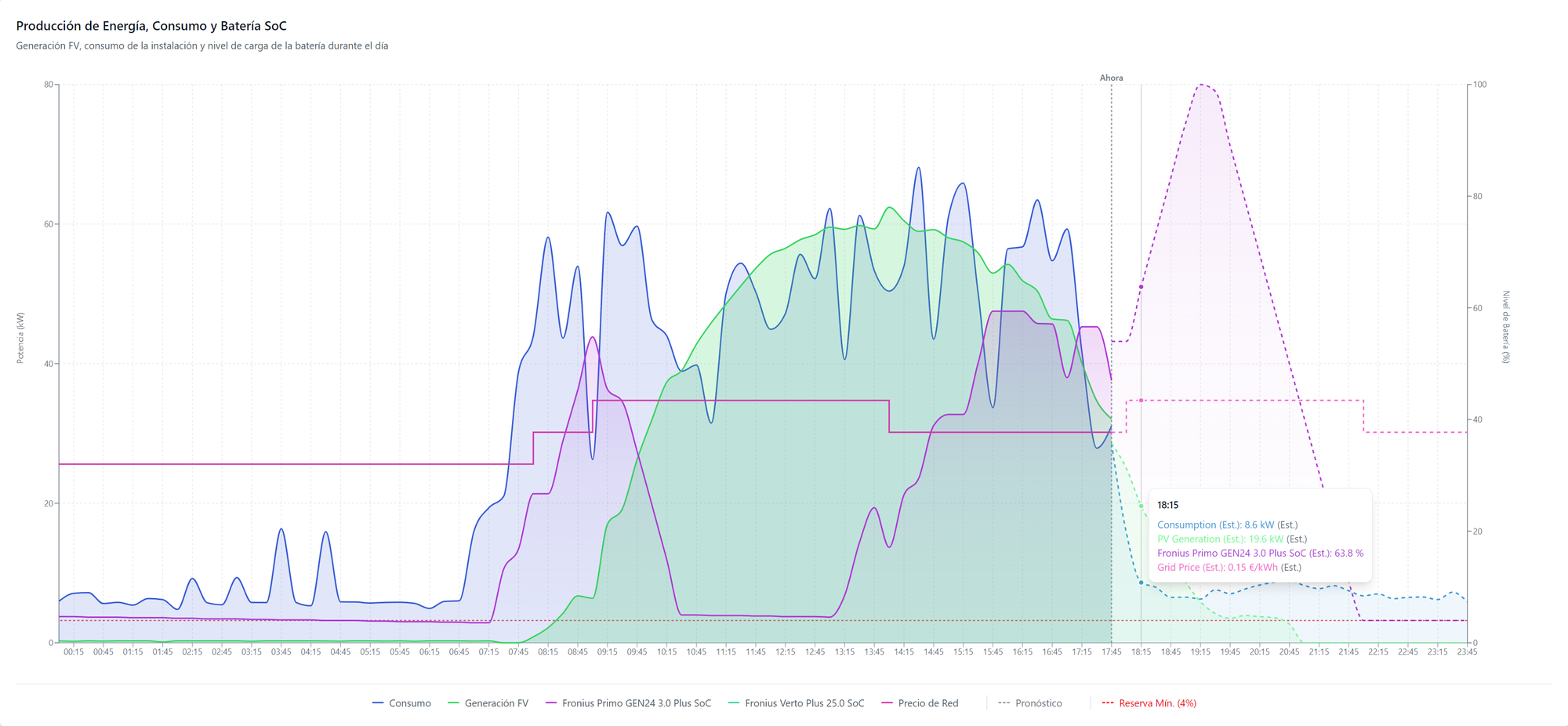Click the 18:15 label on the time axis
Screen dimensions: 1568x726
pos(1141,652)
